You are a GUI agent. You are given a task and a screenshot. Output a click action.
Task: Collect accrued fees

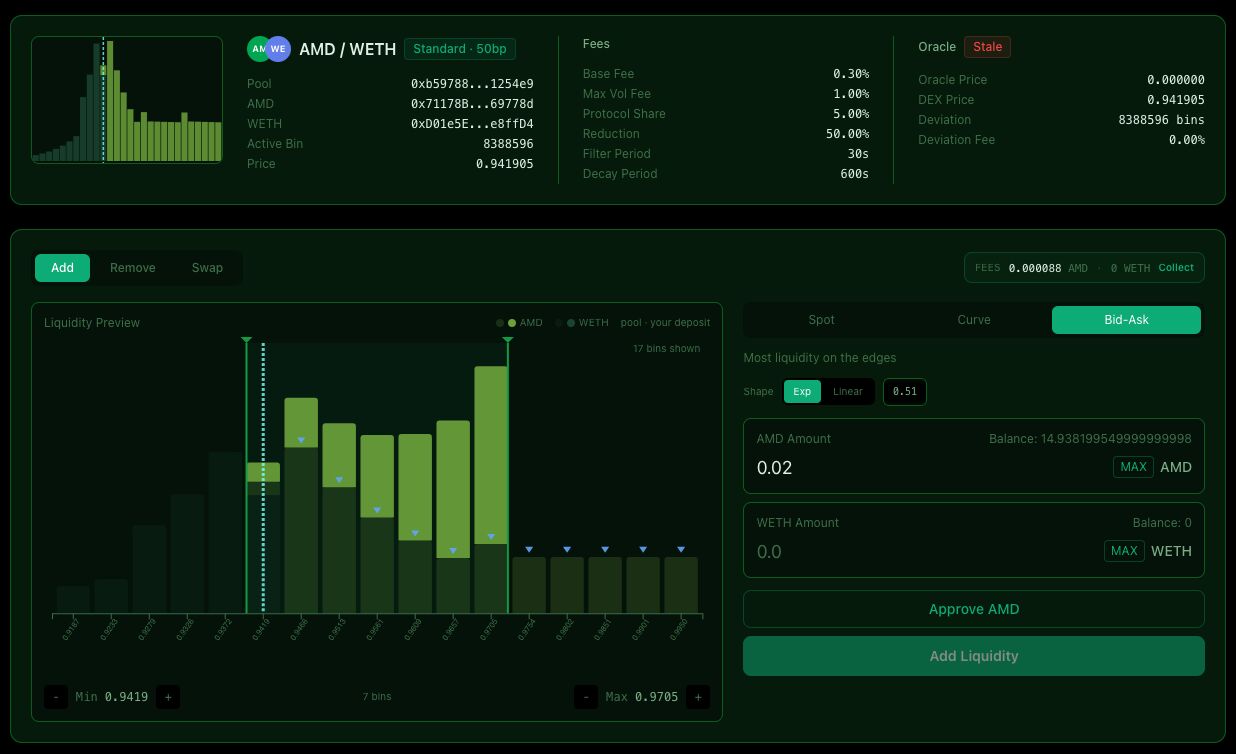tap(1176, 268)
